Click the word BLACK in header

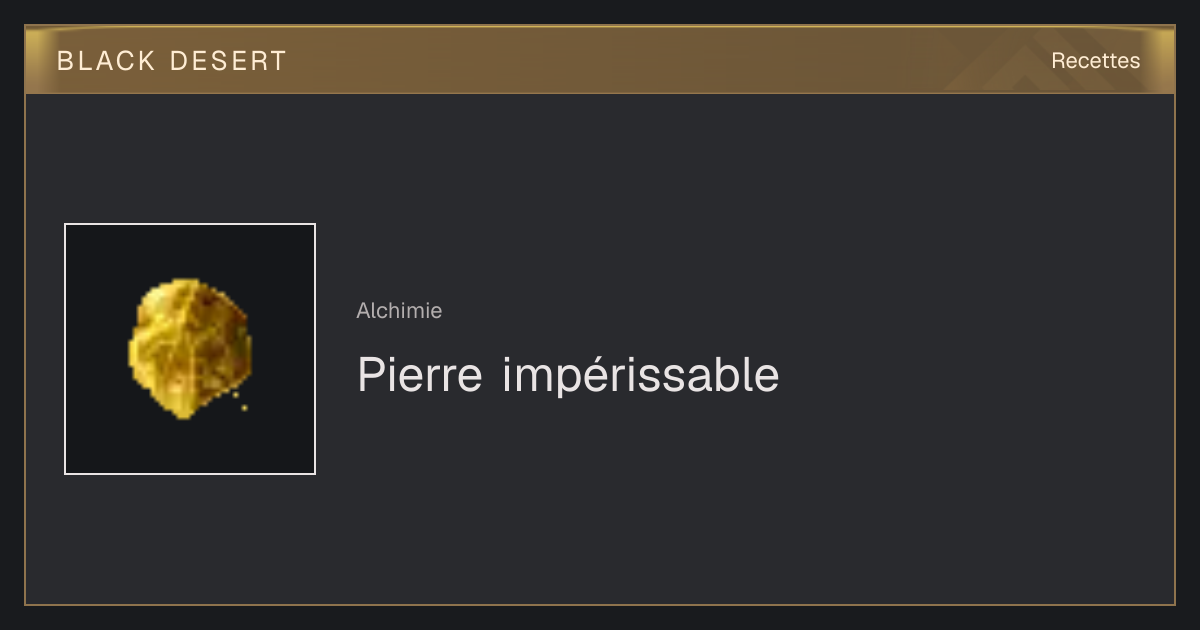click(x=106, y=61)
